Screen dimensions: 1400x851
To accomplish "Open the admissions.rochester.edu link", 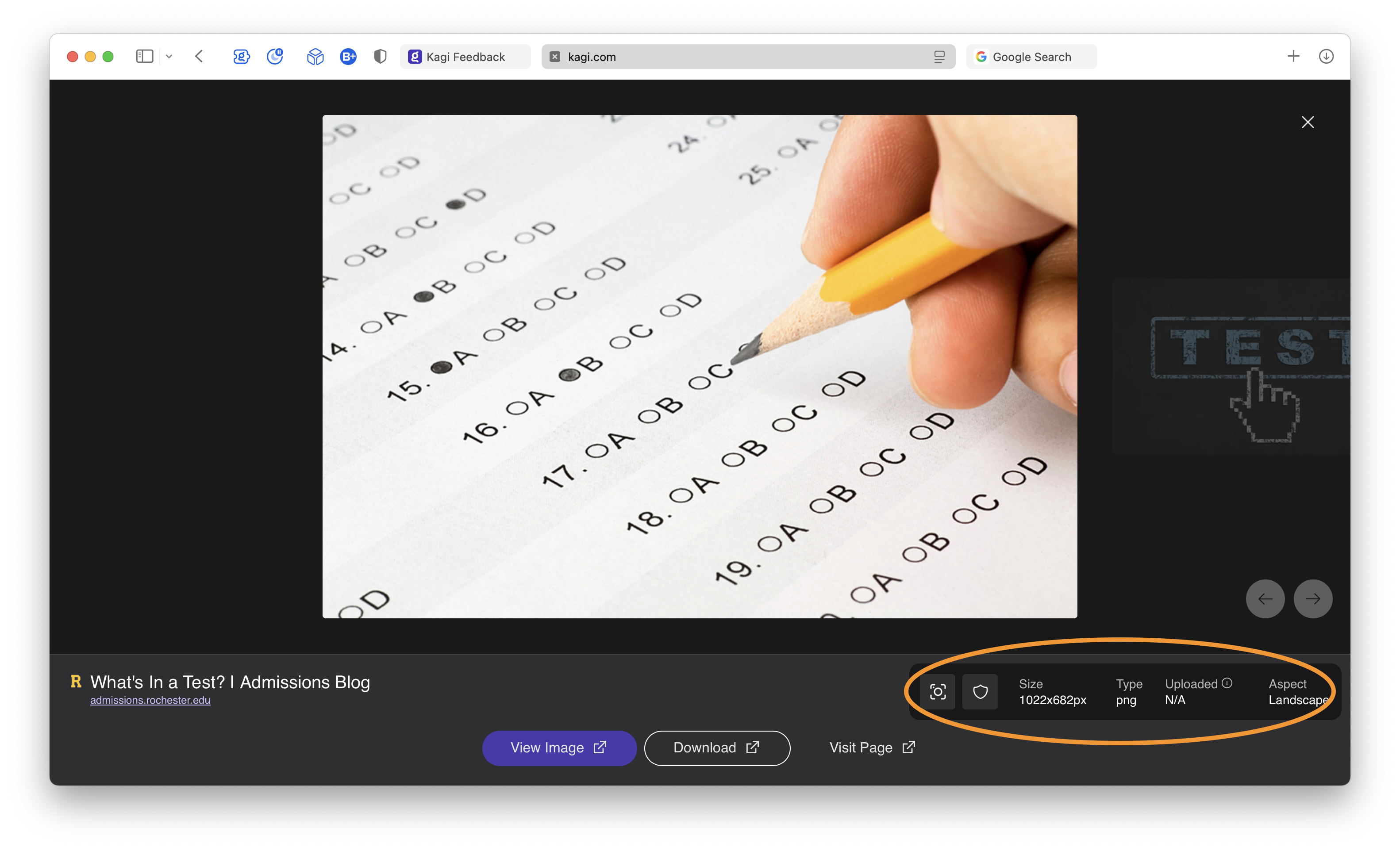I will [150, 701].
